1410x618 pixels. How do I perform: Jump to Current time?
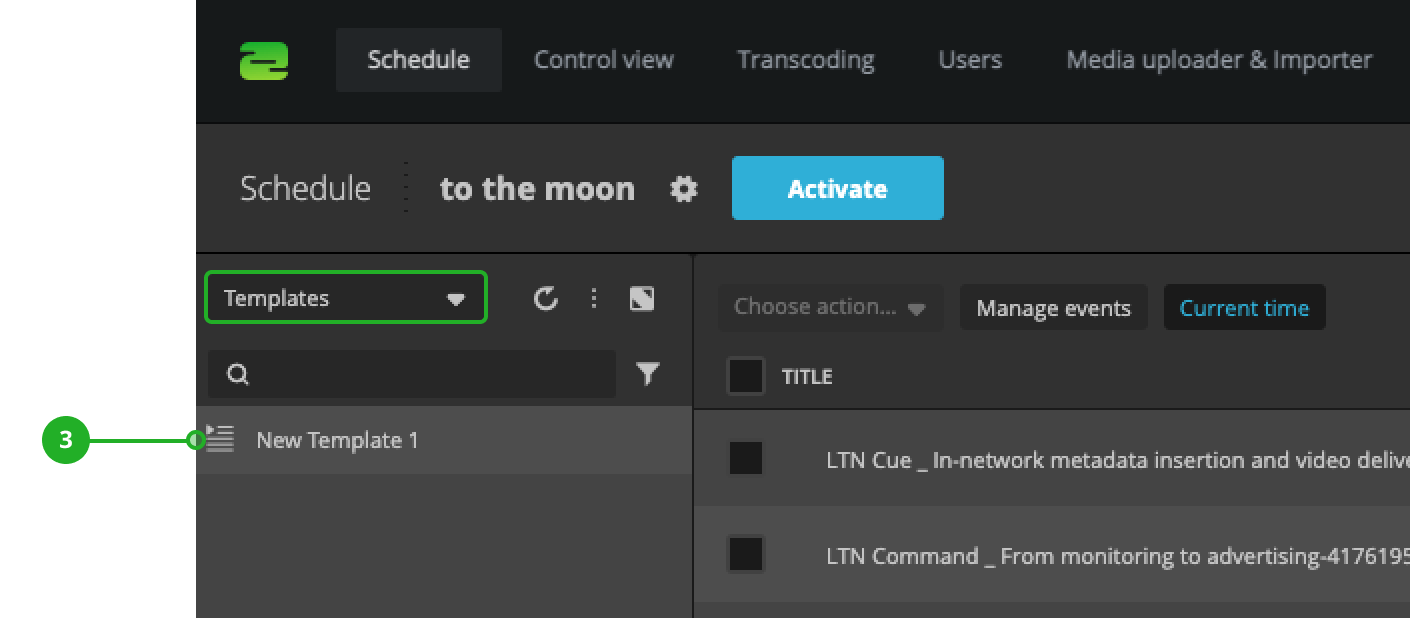(x=1244, y=308)
